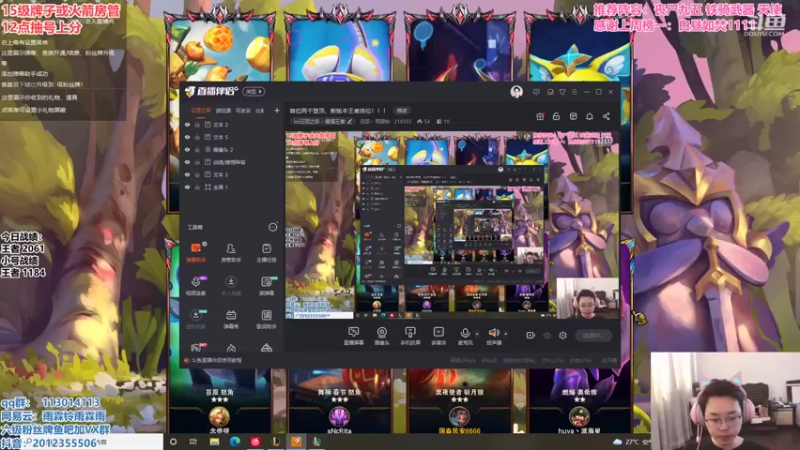The image size is (800, 450).
Task: Click the lock icon in stream header
Action: coord(556,116)
